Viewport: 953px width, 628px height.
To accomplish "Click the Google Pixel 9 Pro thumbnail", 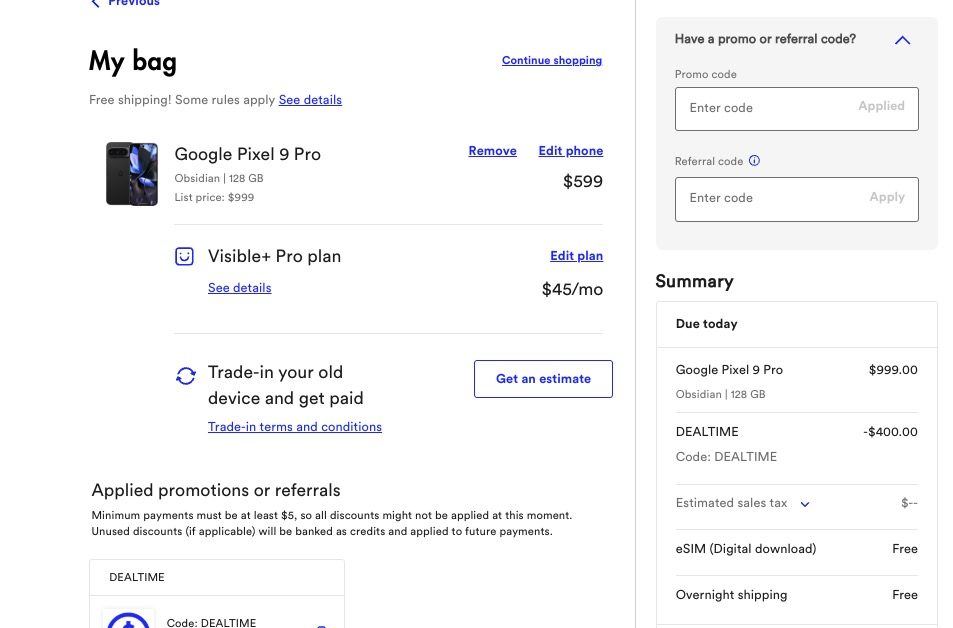I will tap(132, 174).
